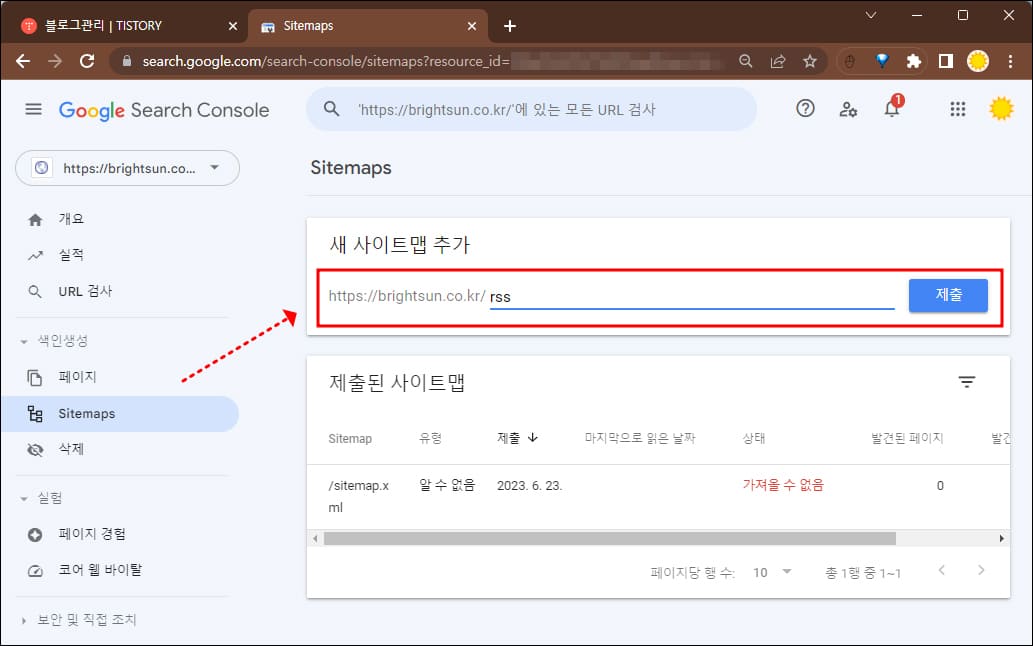1033x646 pixels.
Task: Click the mouse extension icon in toolbar
Action: tap(850, 61)
